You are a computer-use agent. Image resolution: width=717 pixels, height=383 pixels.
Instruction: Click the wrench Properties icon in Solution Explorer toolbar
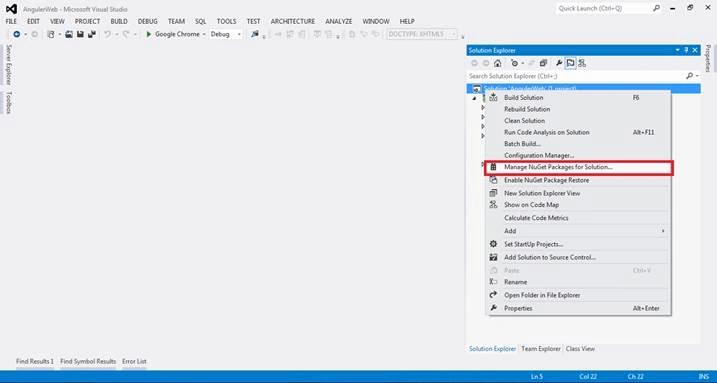[559, 64]
